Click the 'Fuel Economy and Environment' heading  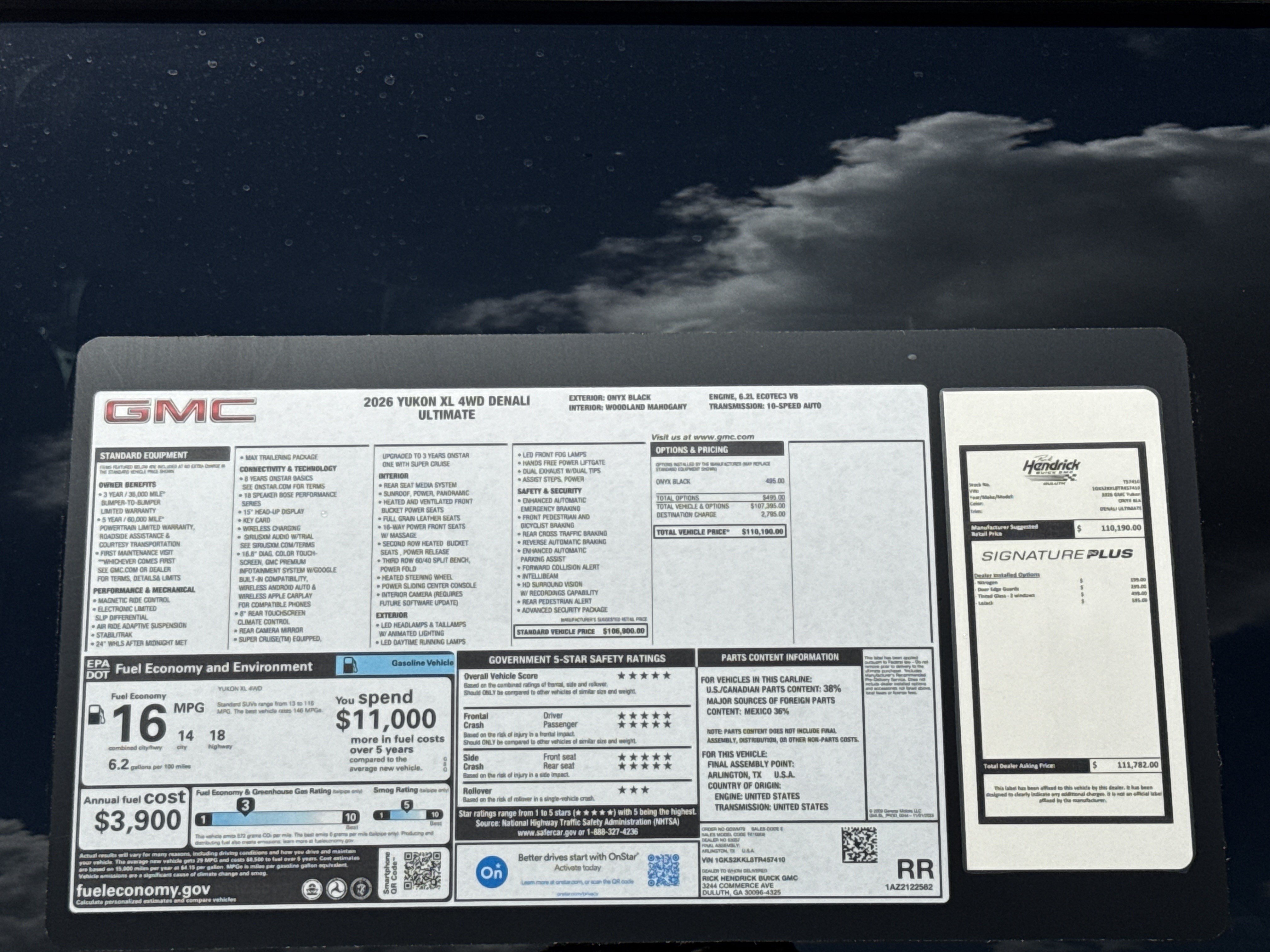214,667
